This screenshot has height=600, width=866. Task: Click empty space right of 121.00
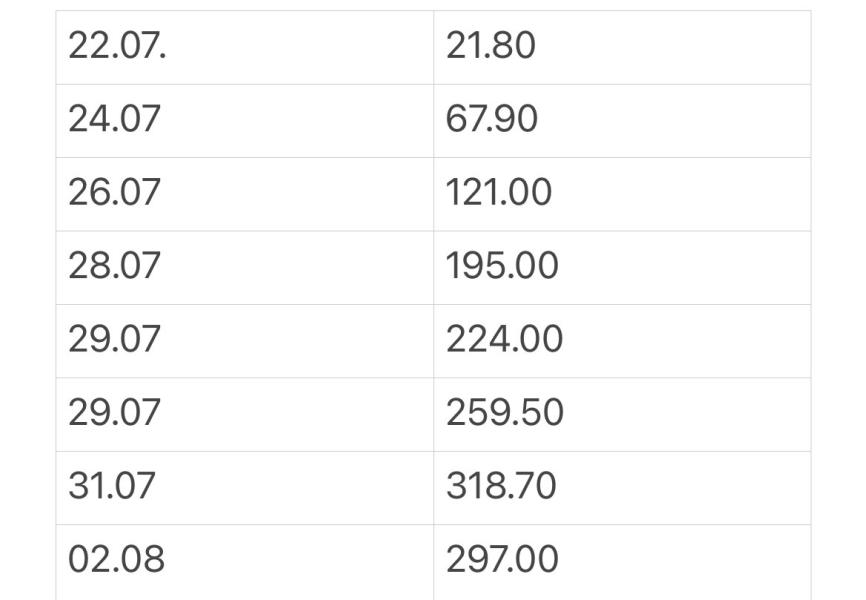[x=679, y=194]
